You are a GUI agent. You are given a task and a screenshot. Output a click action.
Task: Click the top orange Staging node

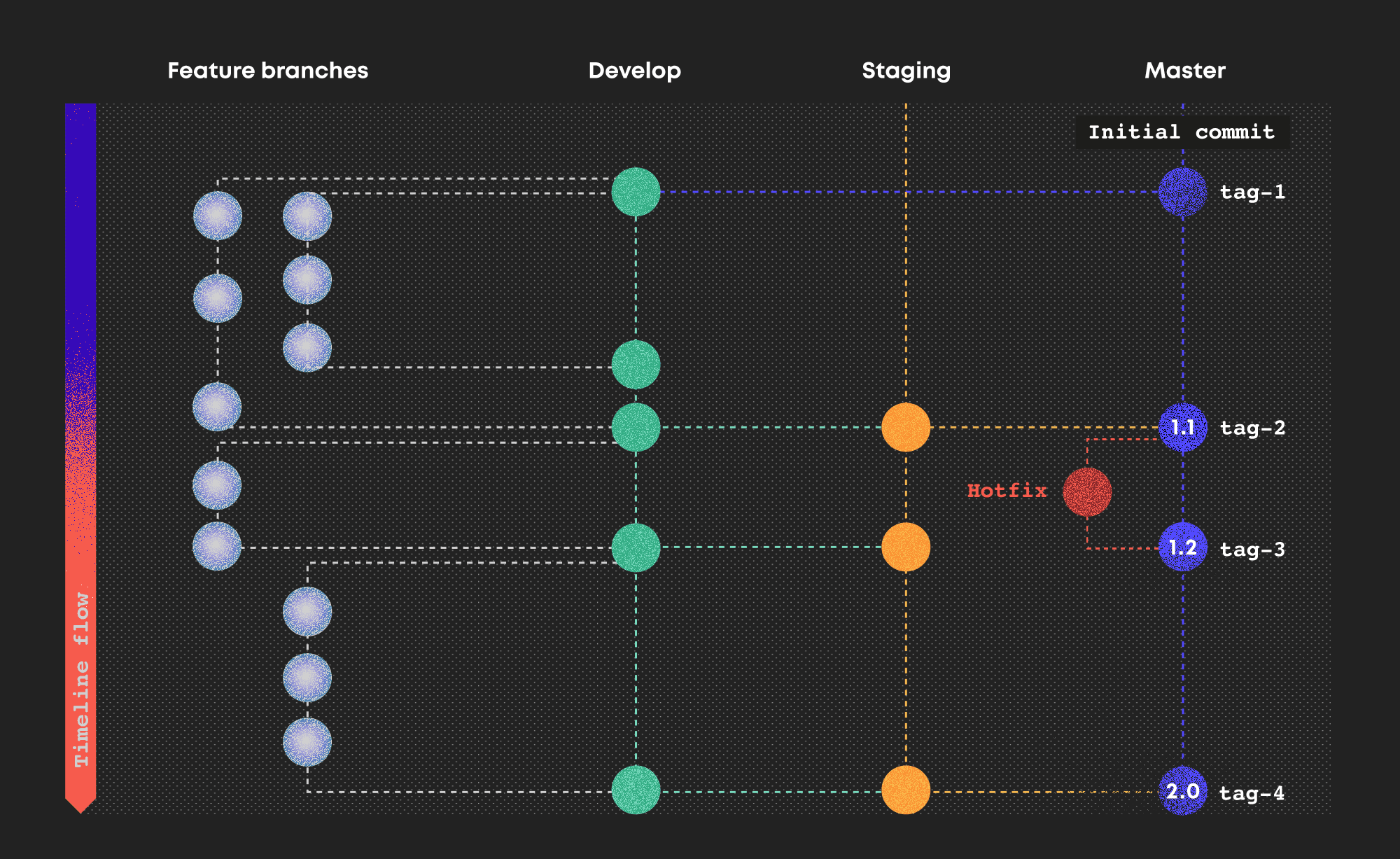906,427
